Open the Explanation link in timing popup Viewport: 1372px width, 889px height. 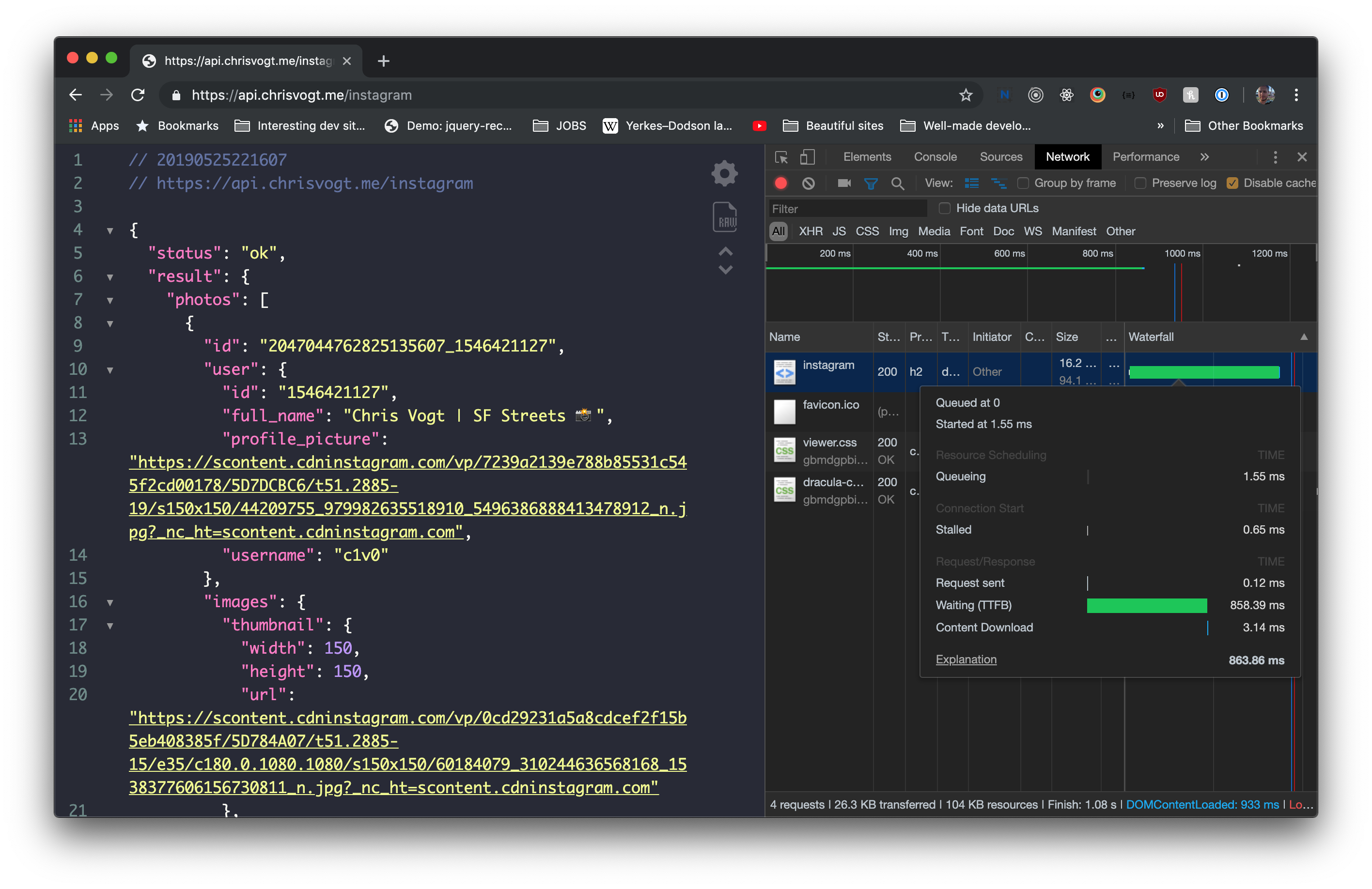(966, 659)
